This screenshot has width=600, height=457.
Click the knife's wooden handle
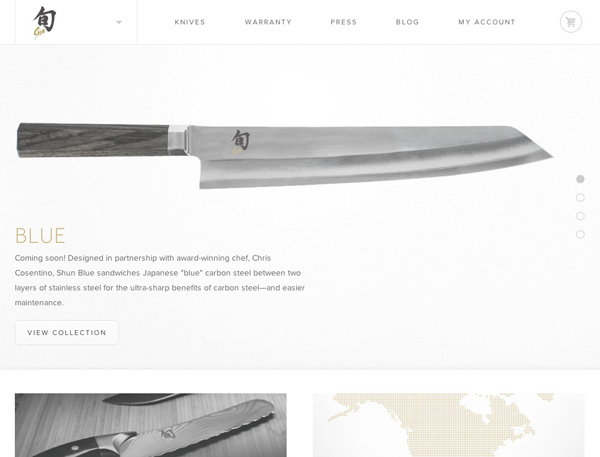click(93, 140)
